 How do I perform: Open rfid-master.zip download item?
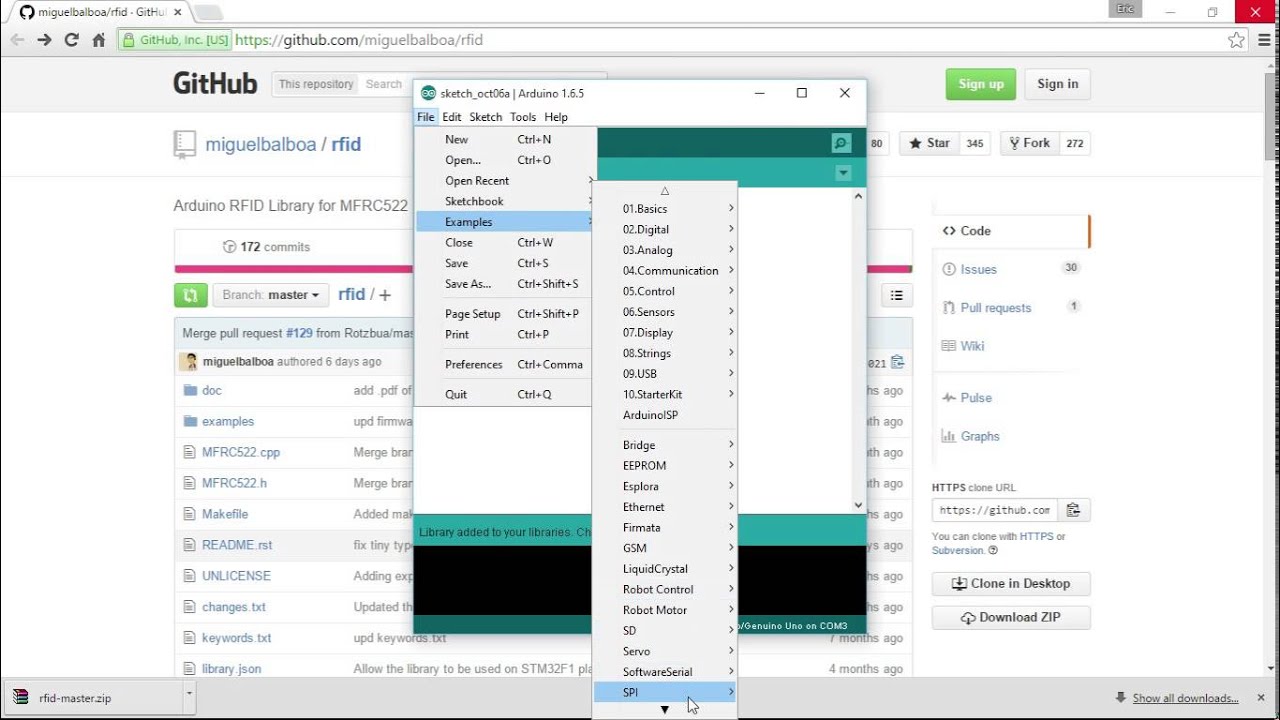(x=95, y=698)
